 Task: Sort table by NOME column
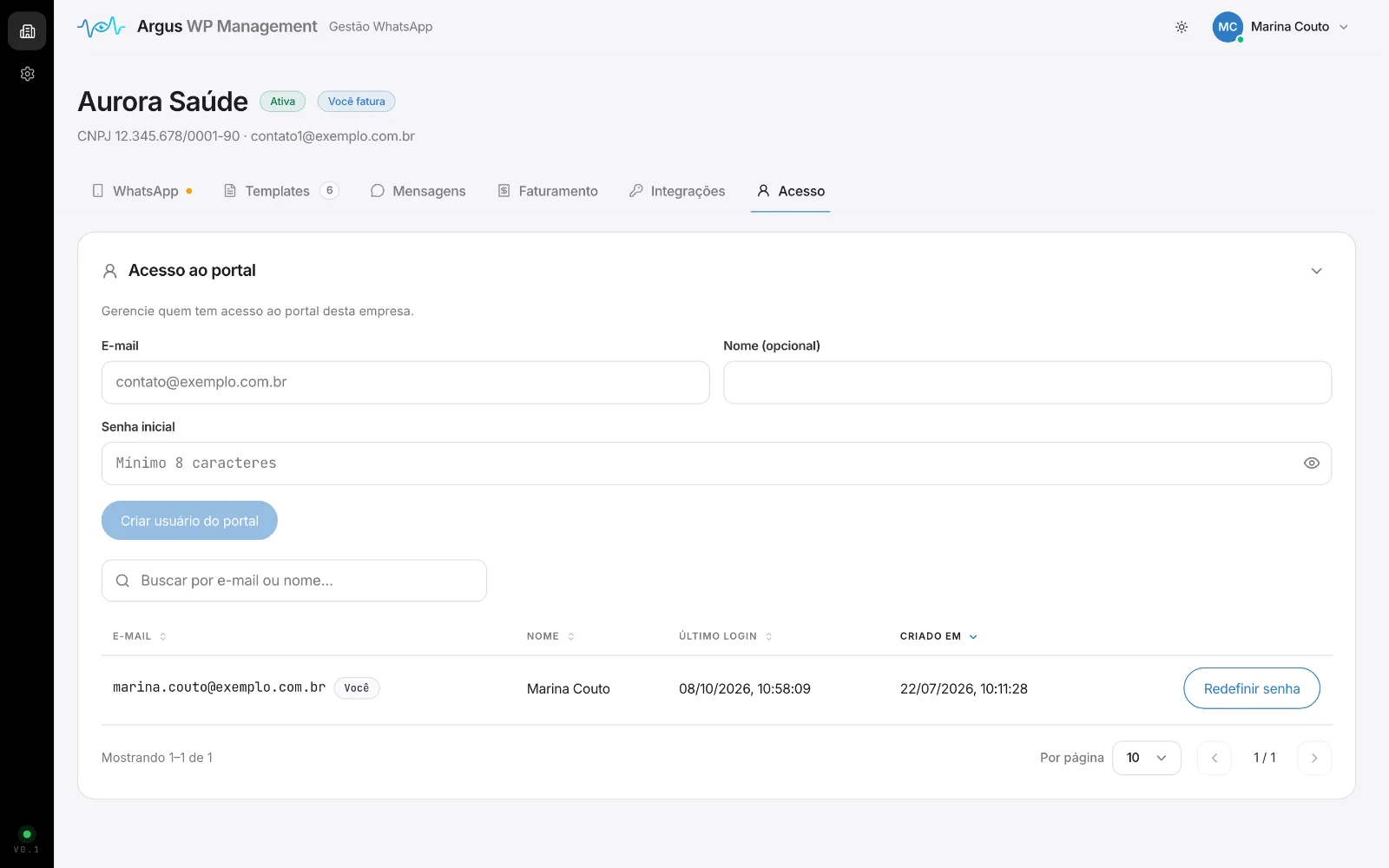[x=550, y=636]
